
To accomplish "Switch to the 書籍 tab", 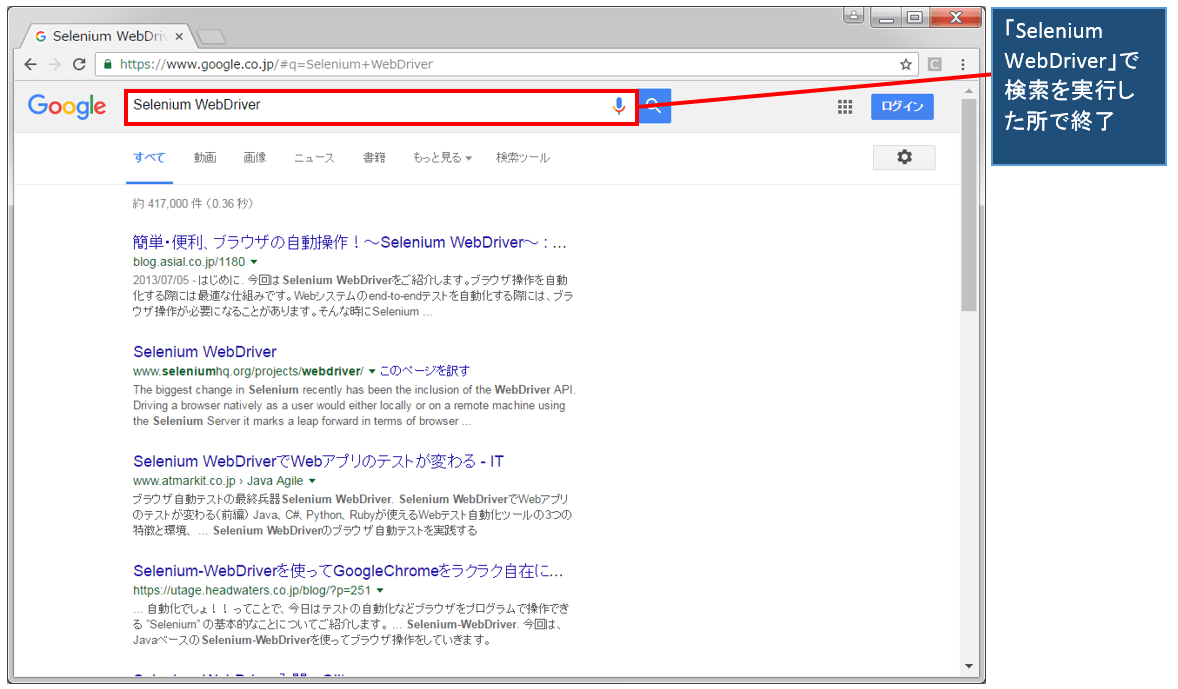I will (374, 158).
